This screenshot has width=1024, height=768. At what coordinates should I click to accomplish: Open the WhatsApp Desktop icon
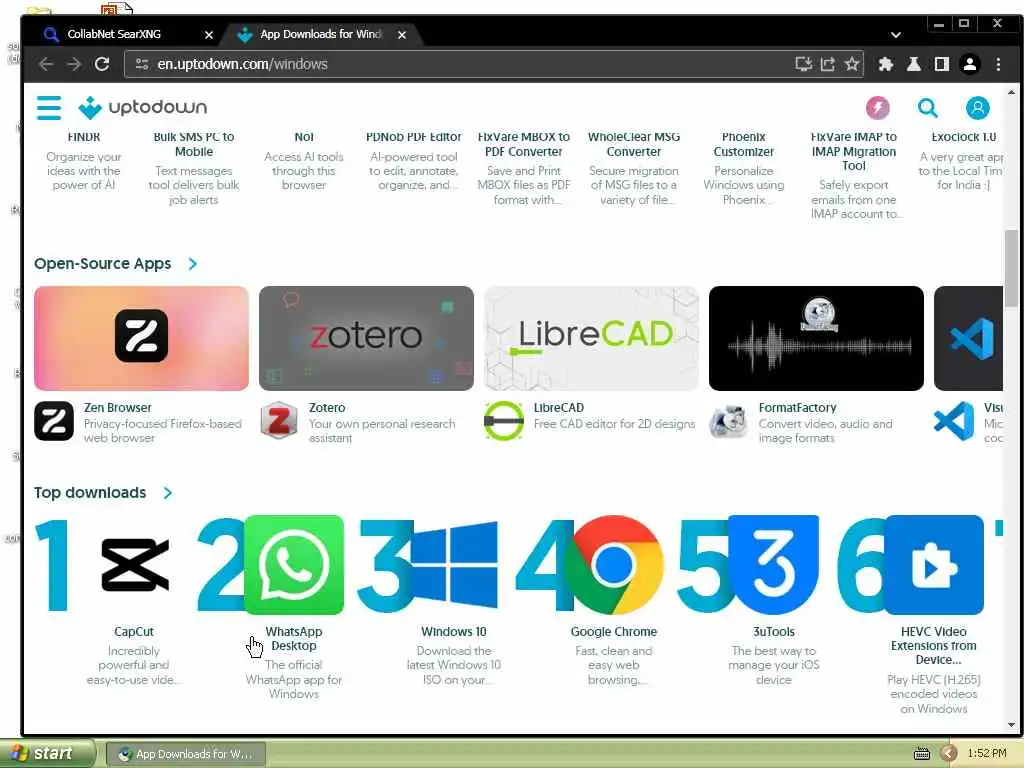point(294,565)
